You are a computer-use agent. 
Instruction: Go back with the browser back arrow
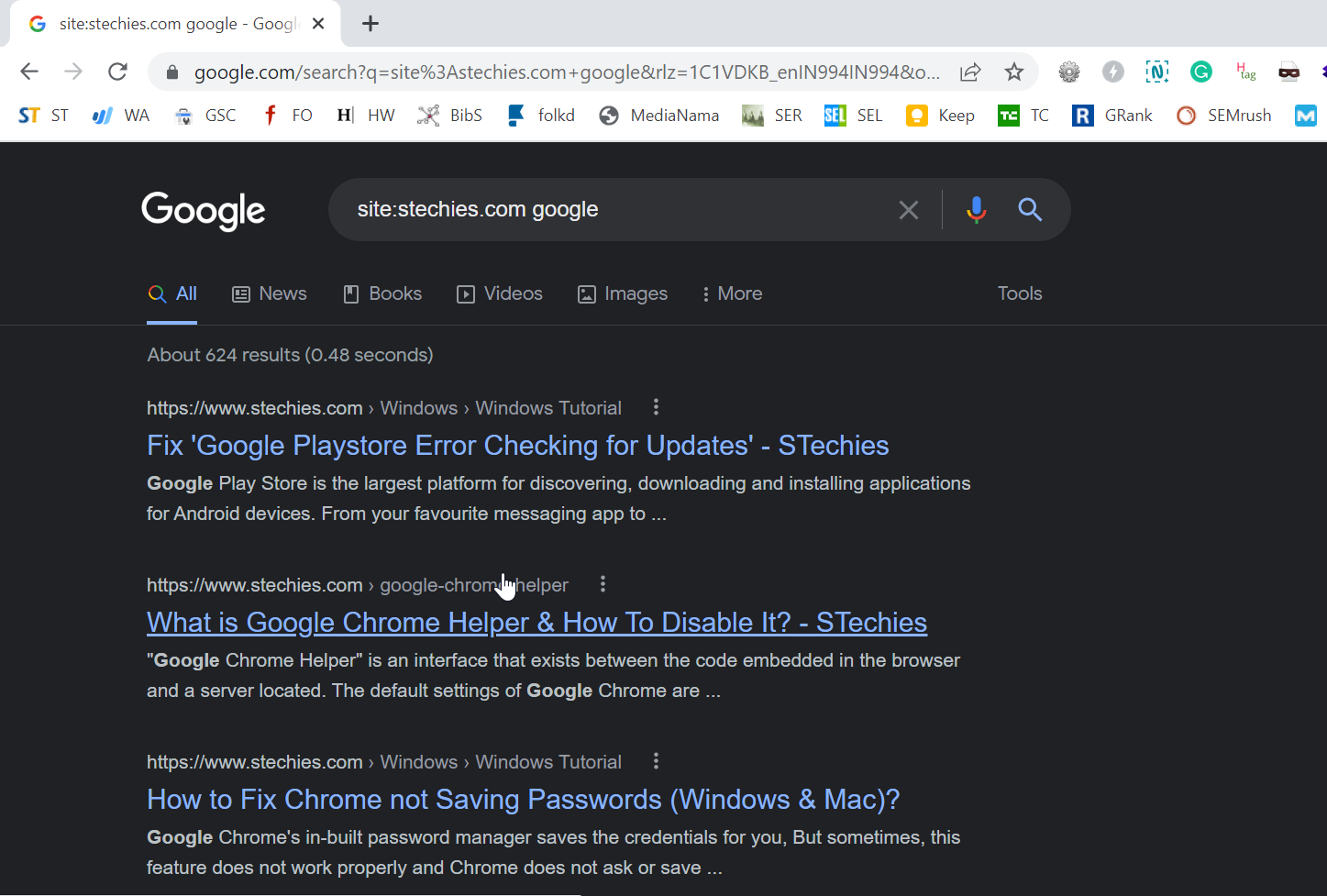pos(29,72)
